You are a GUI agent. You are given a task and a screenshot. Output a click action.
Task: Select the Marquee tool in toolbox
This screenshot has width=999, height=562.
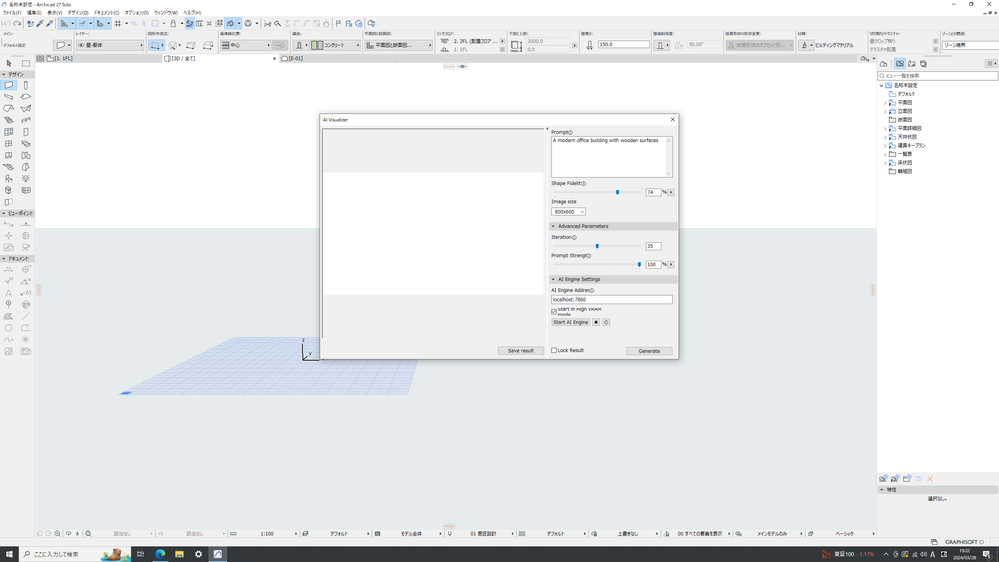(25, 64)
